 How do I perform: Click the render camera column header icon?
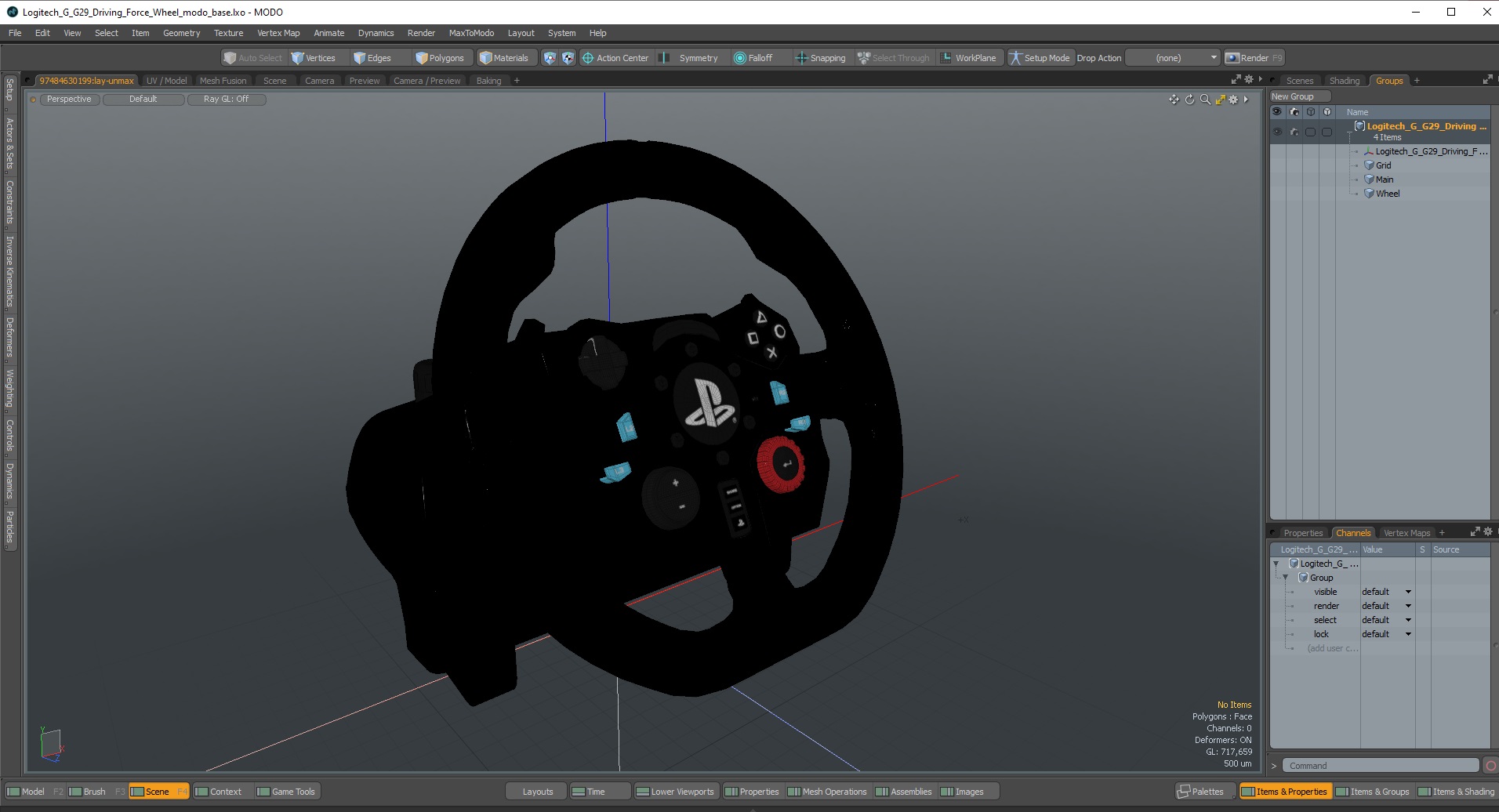(1294, 112)
